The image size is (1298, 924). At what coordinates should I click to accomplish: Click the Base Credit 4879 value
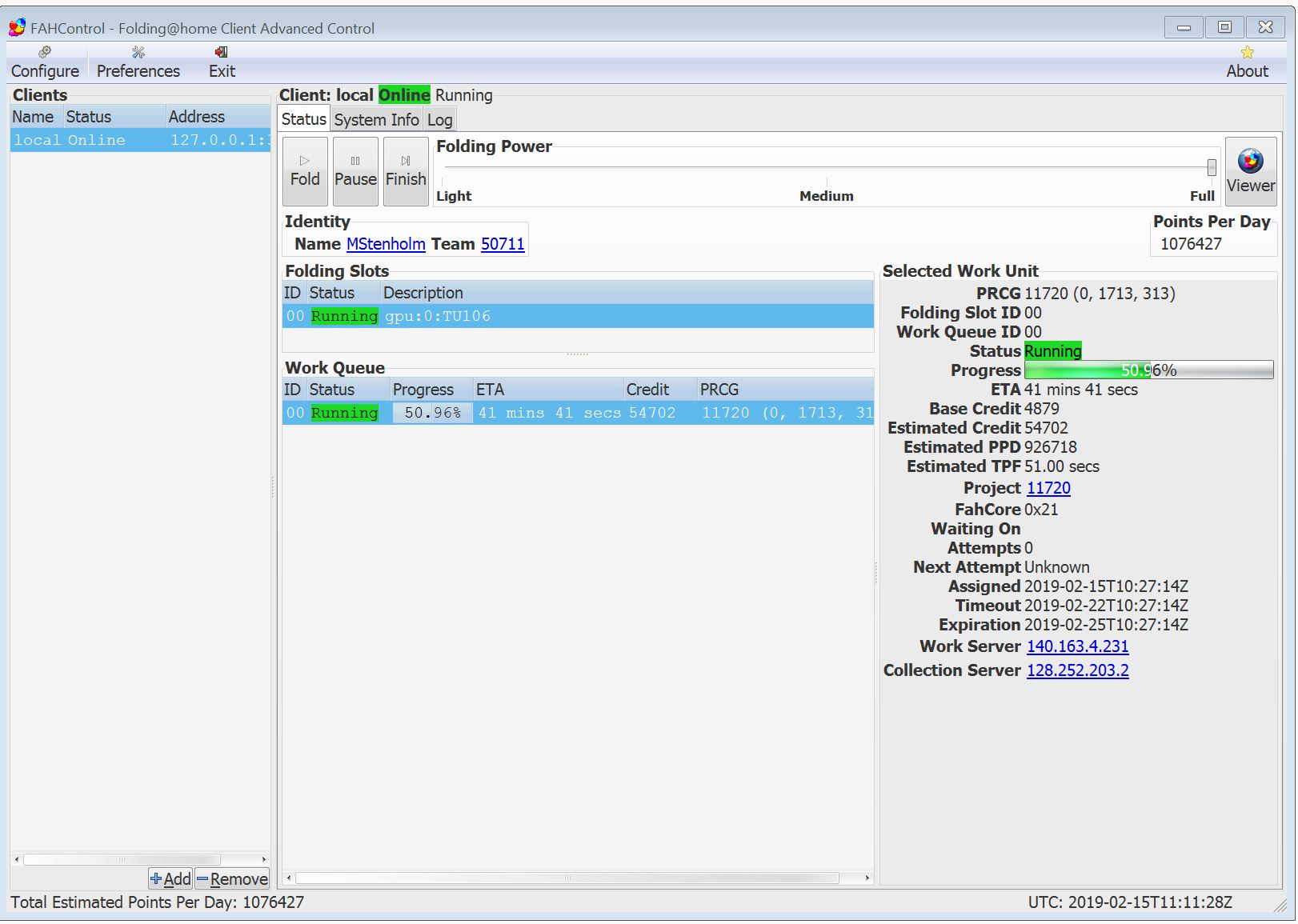(1042, 409)
